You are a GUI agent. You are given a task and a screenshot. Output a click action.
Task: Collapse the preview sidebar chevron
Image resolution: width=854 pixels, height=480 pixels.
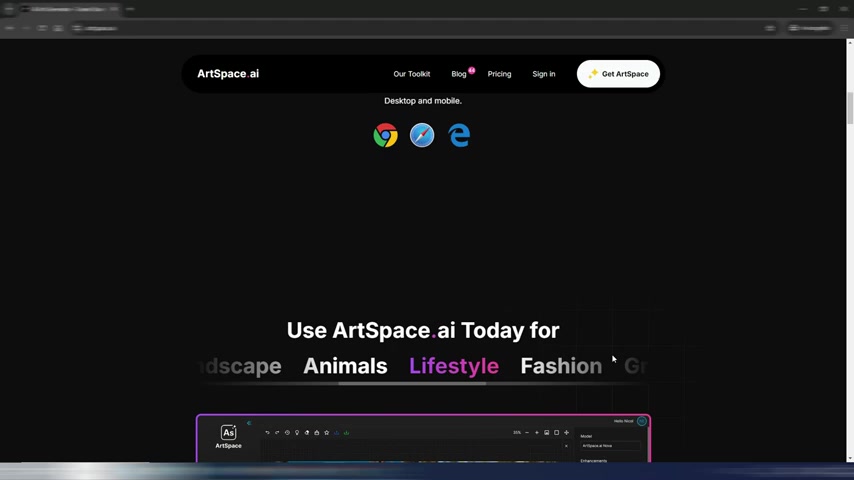click(249, 423)
